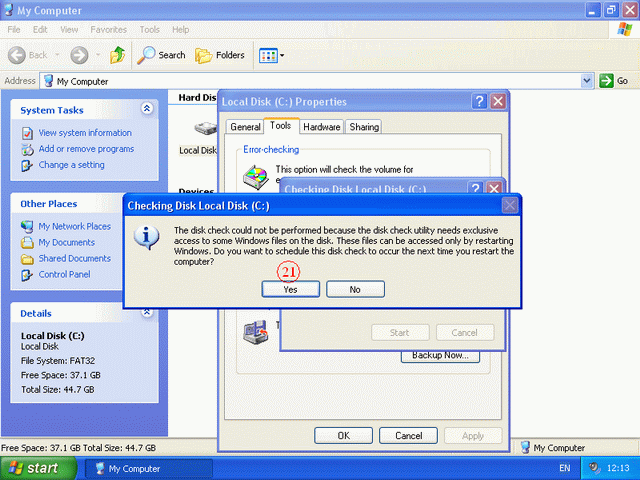The width and height of the screenshot is (640, 480).
Task: Open My Network Places link
Action: pos(75,226)
